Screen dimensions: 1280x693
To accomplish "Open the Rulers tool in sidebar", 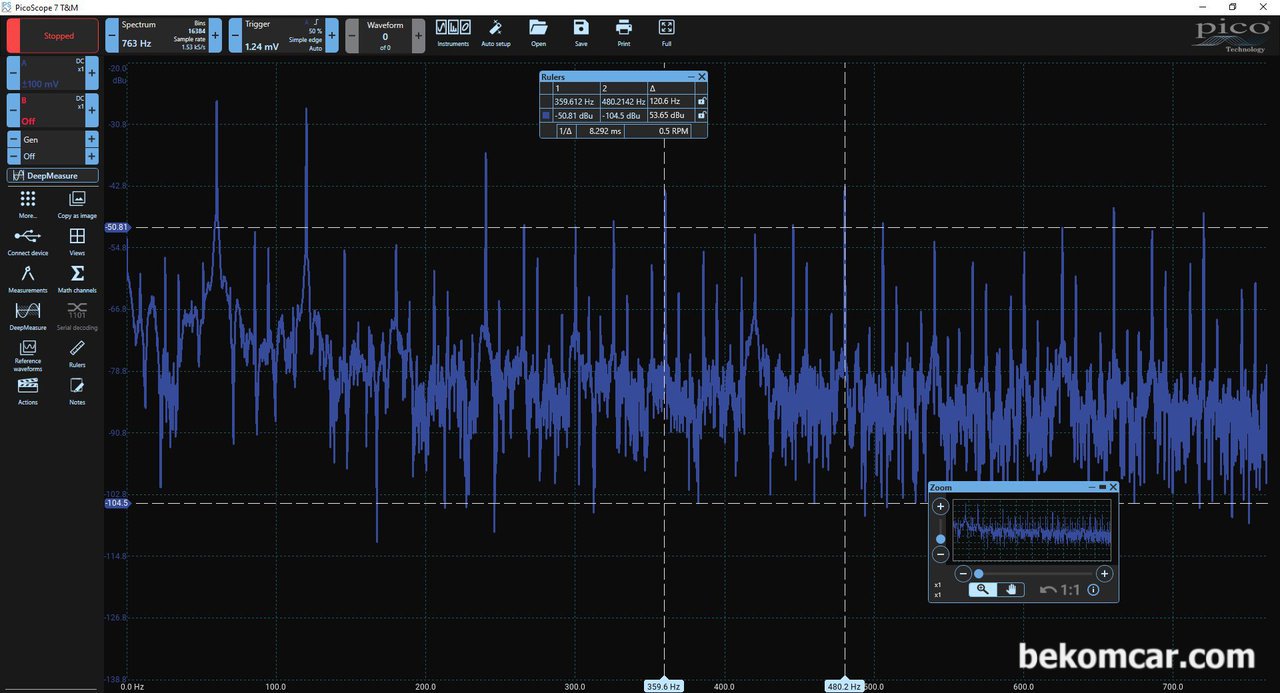I will point(77,354).
